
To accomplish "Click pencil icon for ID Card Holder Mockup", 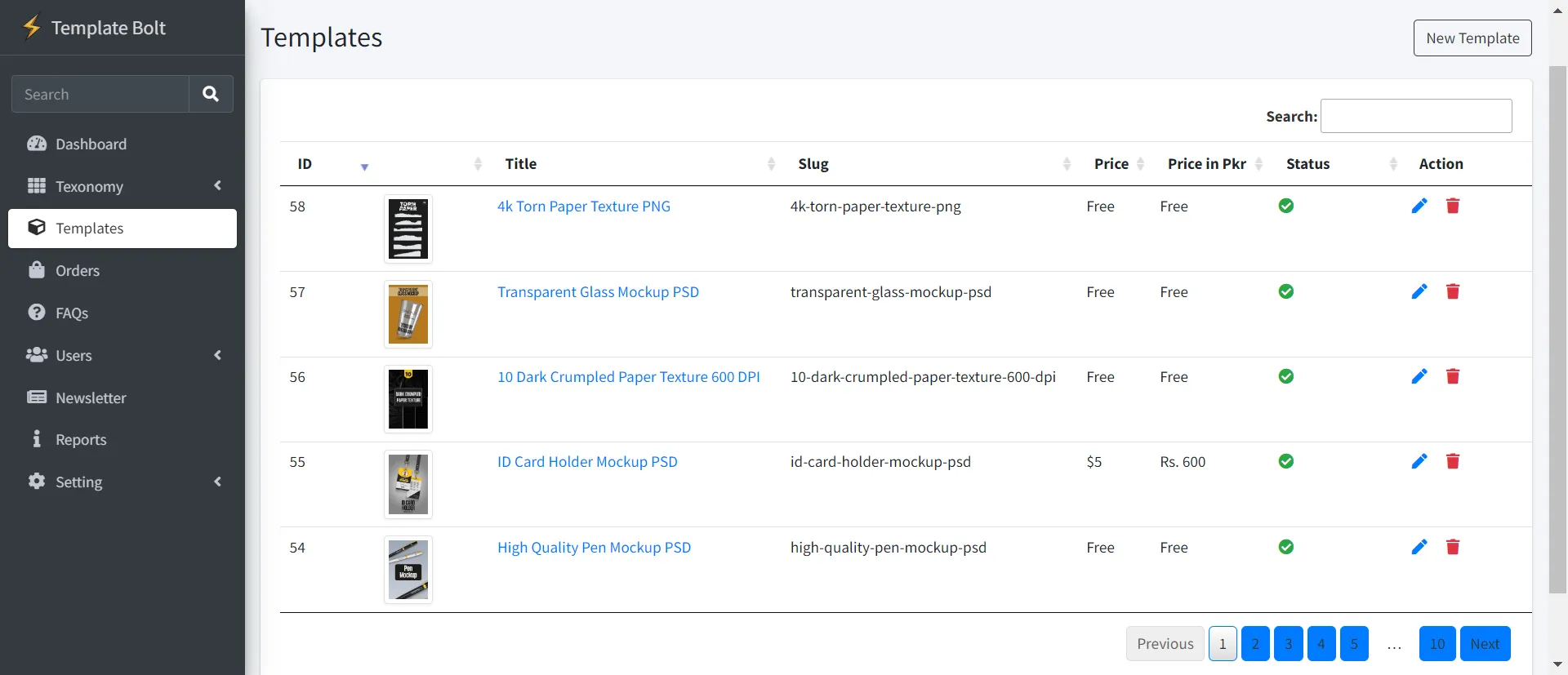I will coord(1419,461).
